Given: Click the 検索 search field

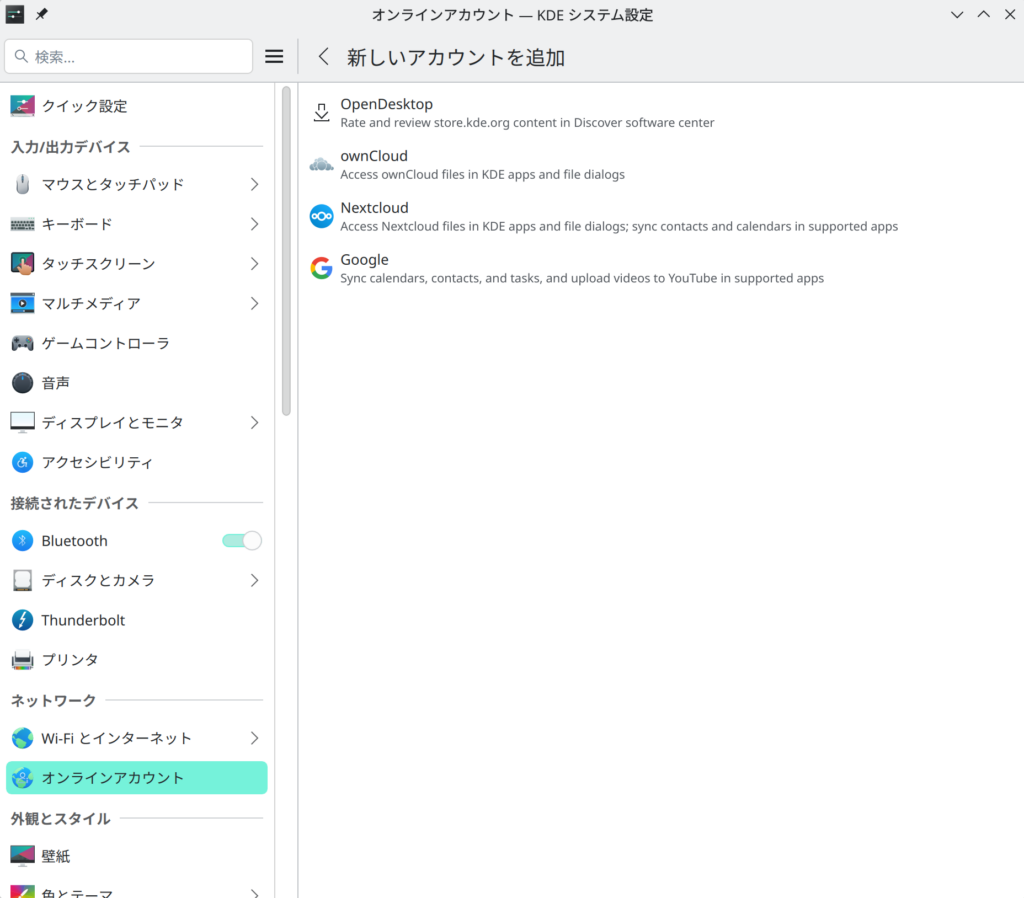Looking at the screenshot, I should coord(128,57).
